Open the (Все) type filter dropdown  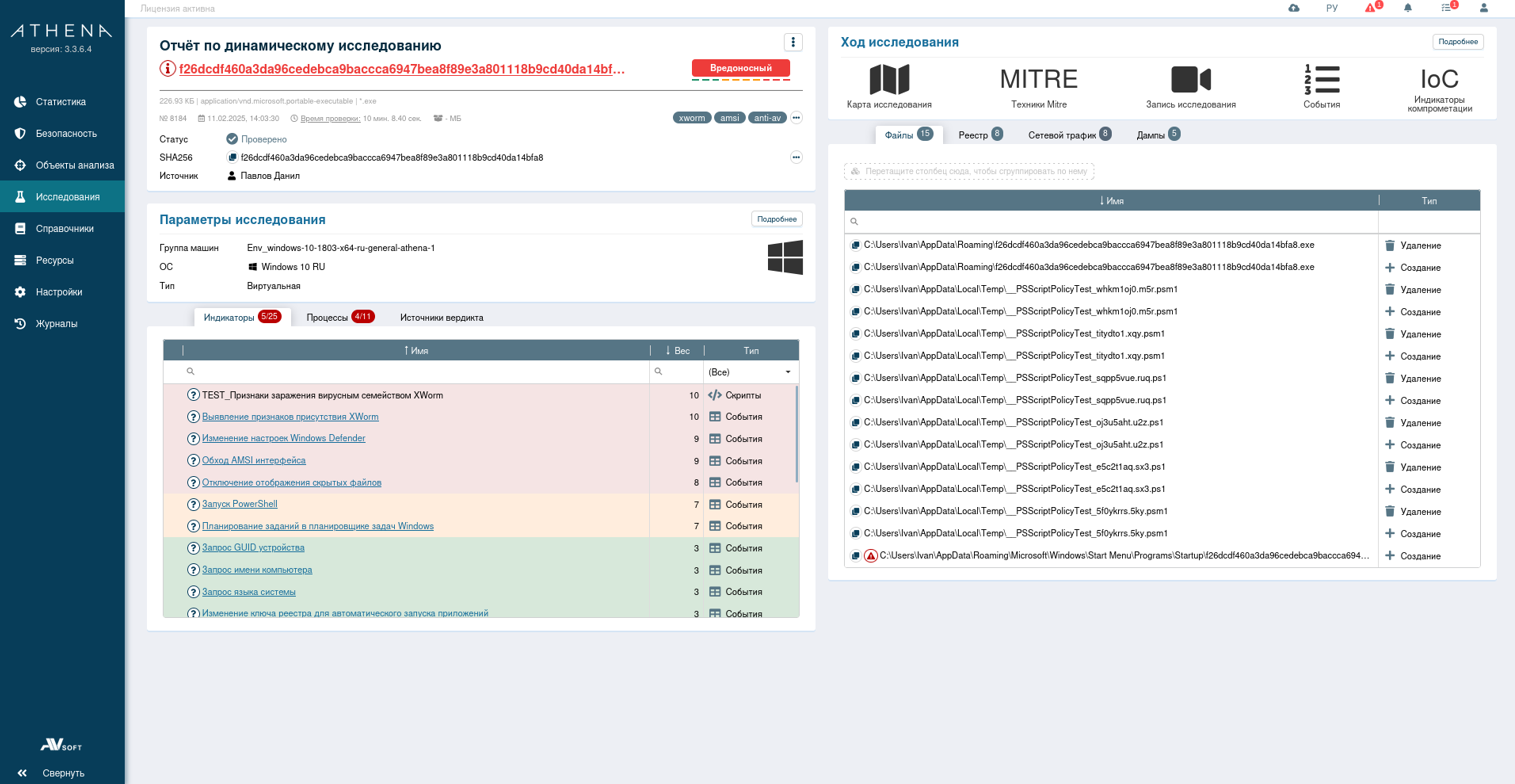750,372
